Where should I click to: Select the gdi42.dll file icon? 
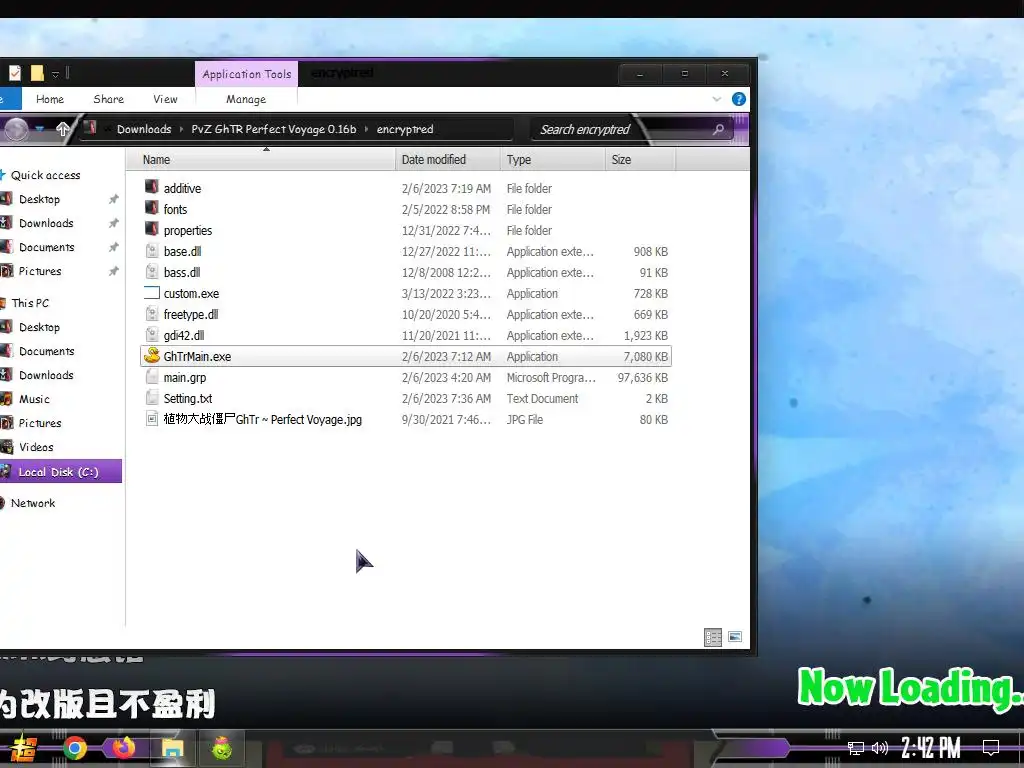pyautogui.click(x=152, y=335)
